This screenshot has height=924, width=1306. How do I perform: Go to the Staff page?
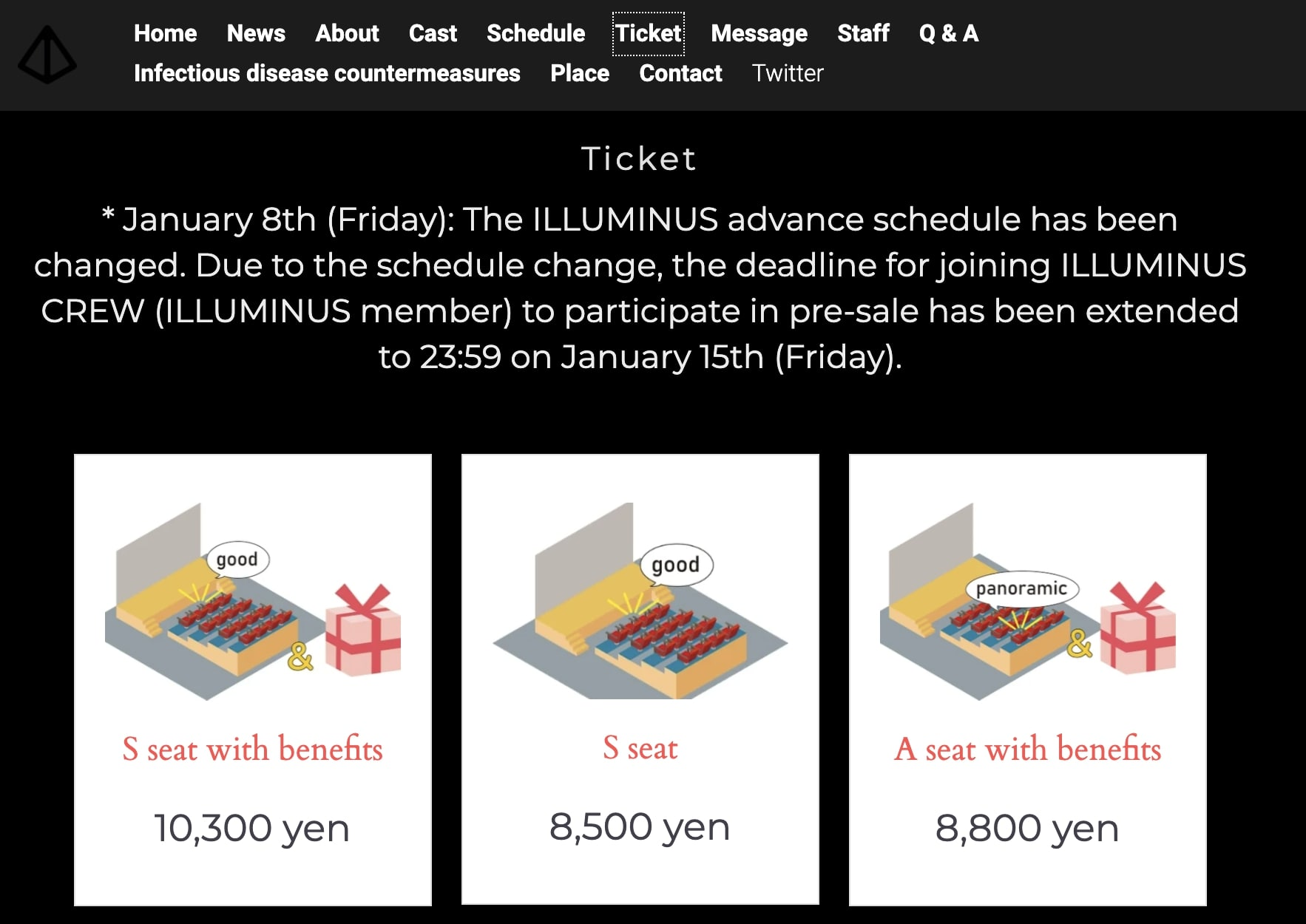[863, 33]
